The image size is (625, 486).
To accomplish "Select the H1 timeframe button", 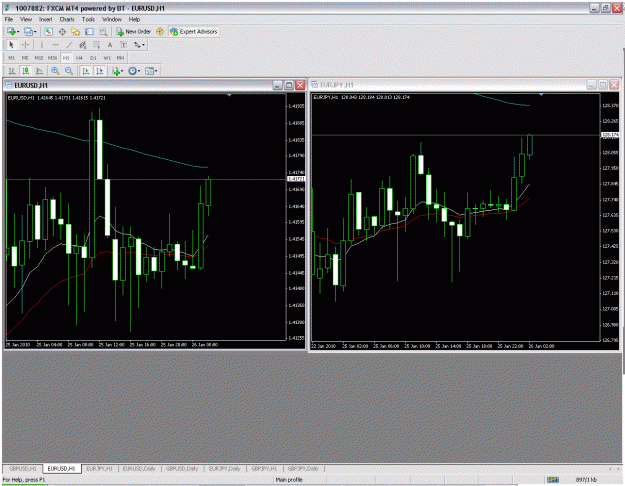I will pos(66,58).
